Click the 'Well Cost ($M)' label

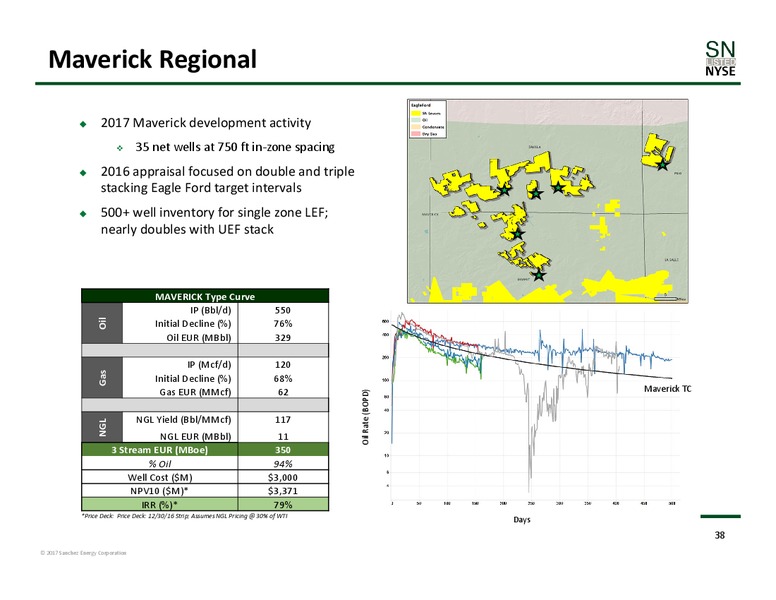coord(159,478)
